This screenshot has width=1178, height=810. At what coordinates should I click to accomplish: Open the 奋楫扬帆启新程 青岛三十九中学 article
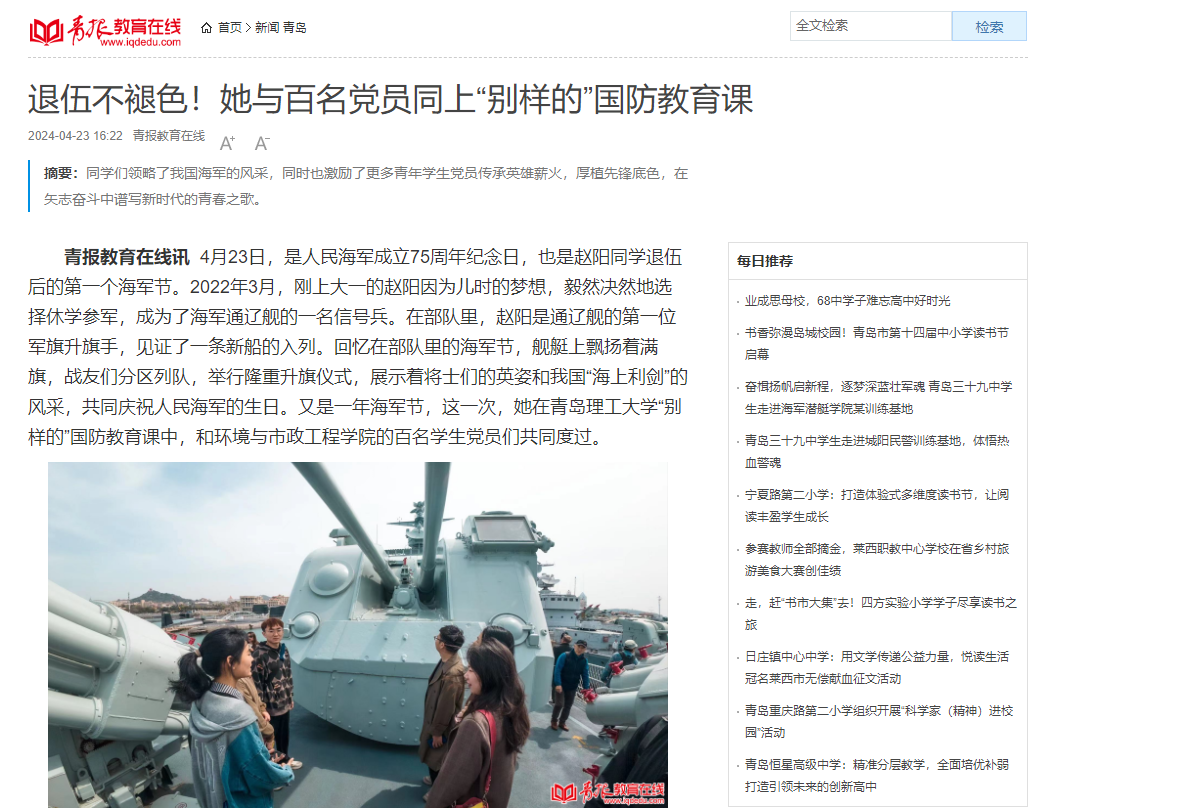[878, 397]
